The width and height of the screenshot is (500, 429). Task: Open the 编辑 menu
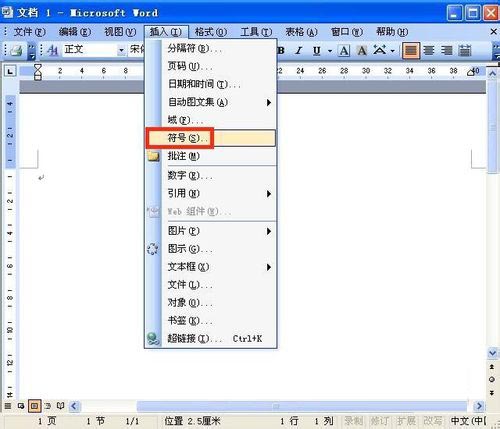tap(75, 32)
